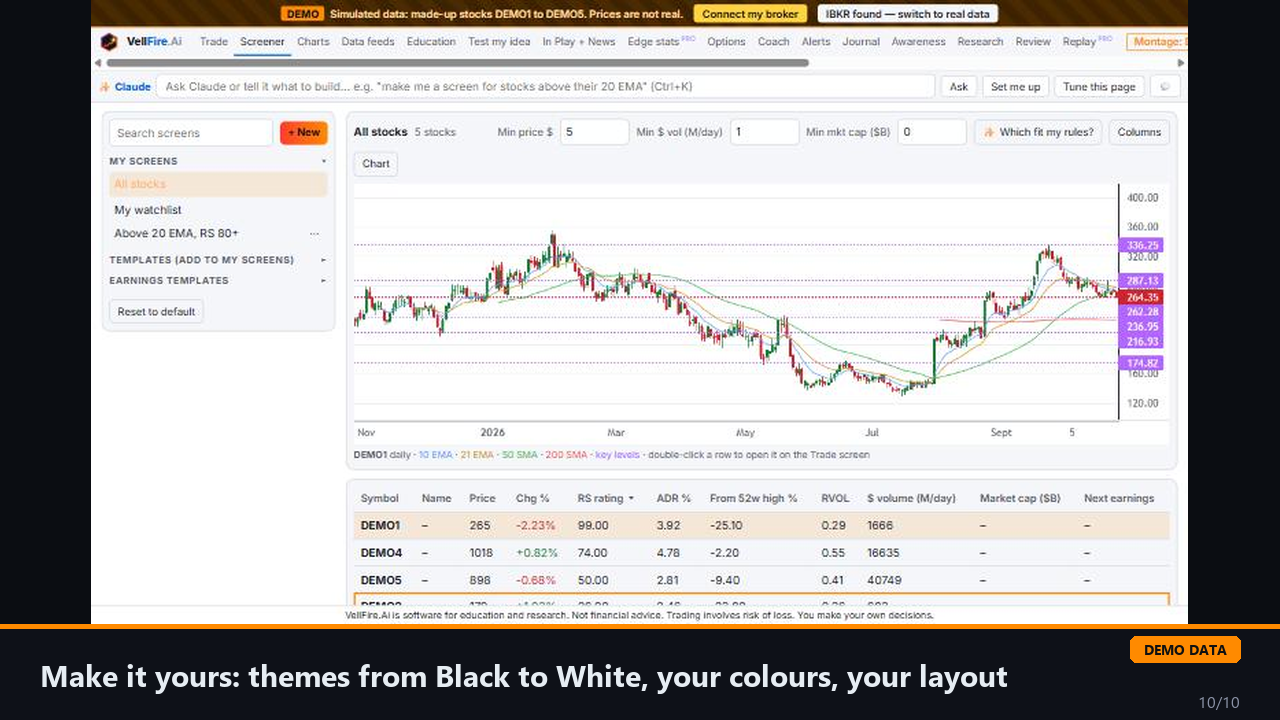The width and height of the screenshot is (1280, 720).
Task: Click the Claude sparkle label
Action: [x=125, y=87]
